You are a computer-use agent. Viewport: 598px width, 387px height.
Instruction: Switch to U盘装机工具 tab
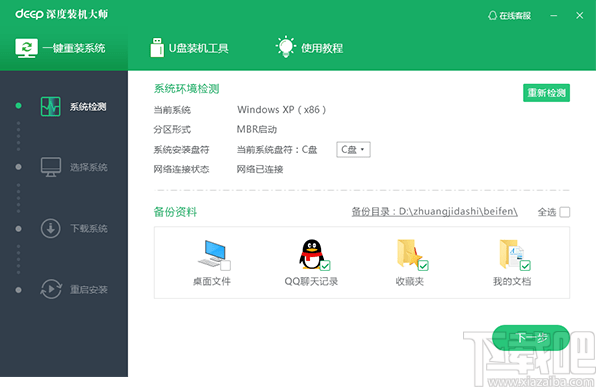[x=189, y=48]
